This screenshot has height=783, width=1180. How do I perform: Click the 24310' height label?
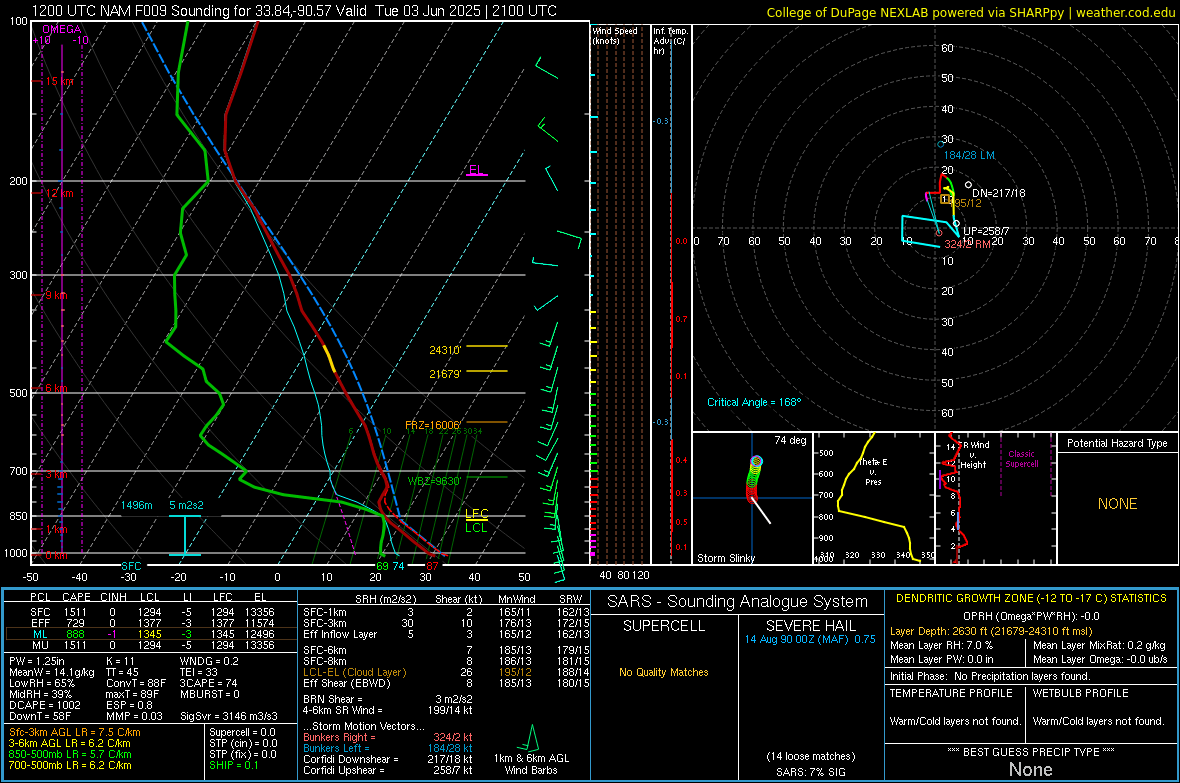click(x=444, y=349)
